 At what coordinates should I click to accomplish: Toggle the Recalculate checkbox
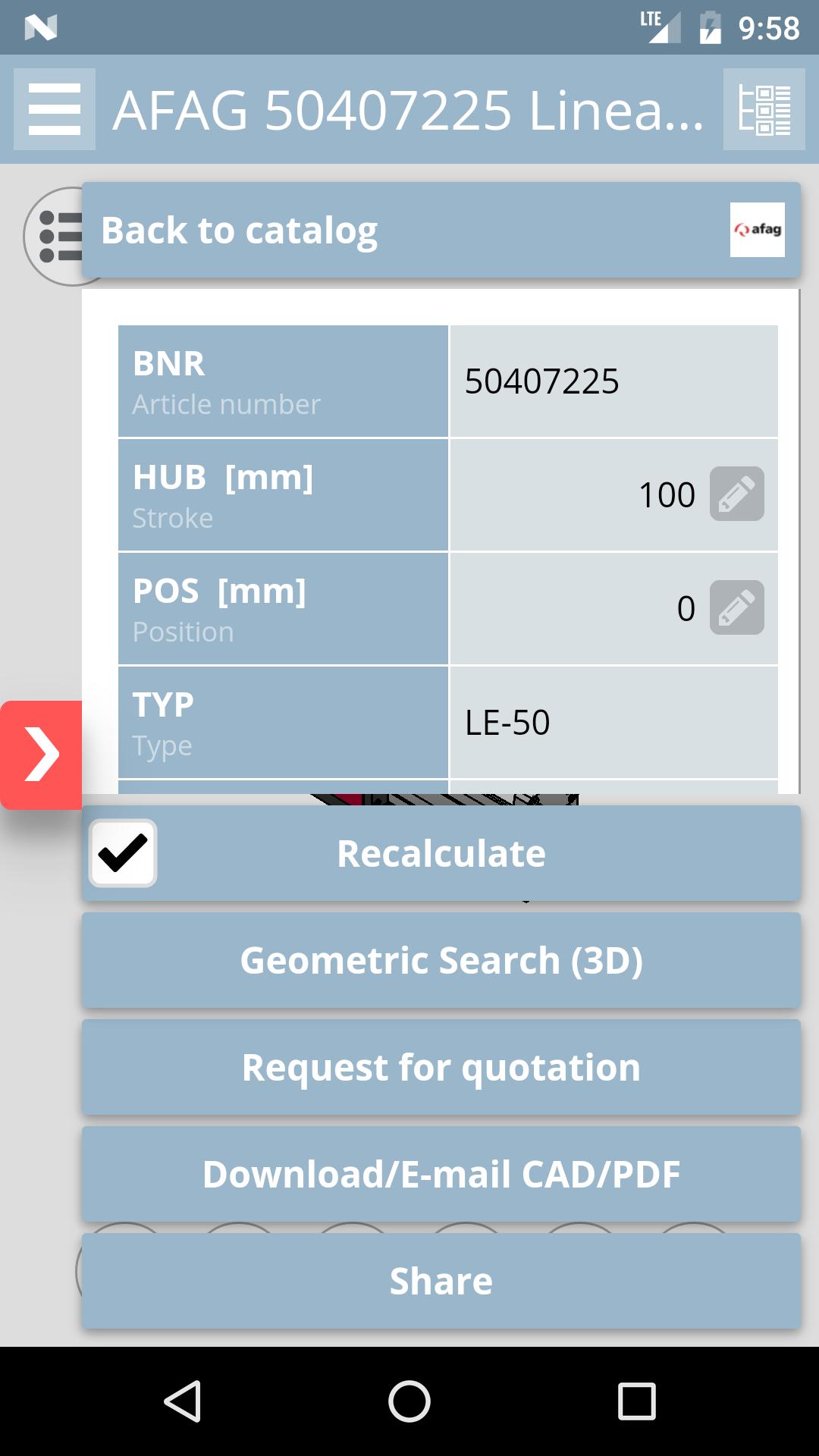click(x=123, y=853)
